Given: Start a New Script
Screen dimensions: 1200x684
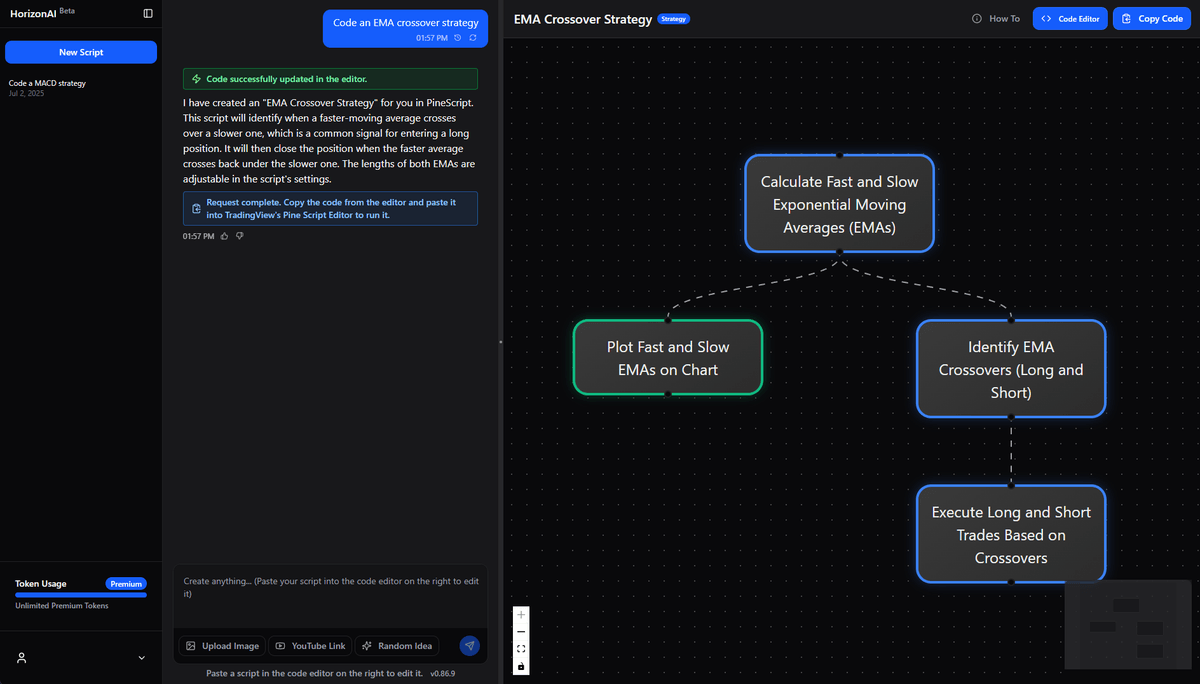Looking at the screenshot, I should pyautogui.click(x=80, y=52).
